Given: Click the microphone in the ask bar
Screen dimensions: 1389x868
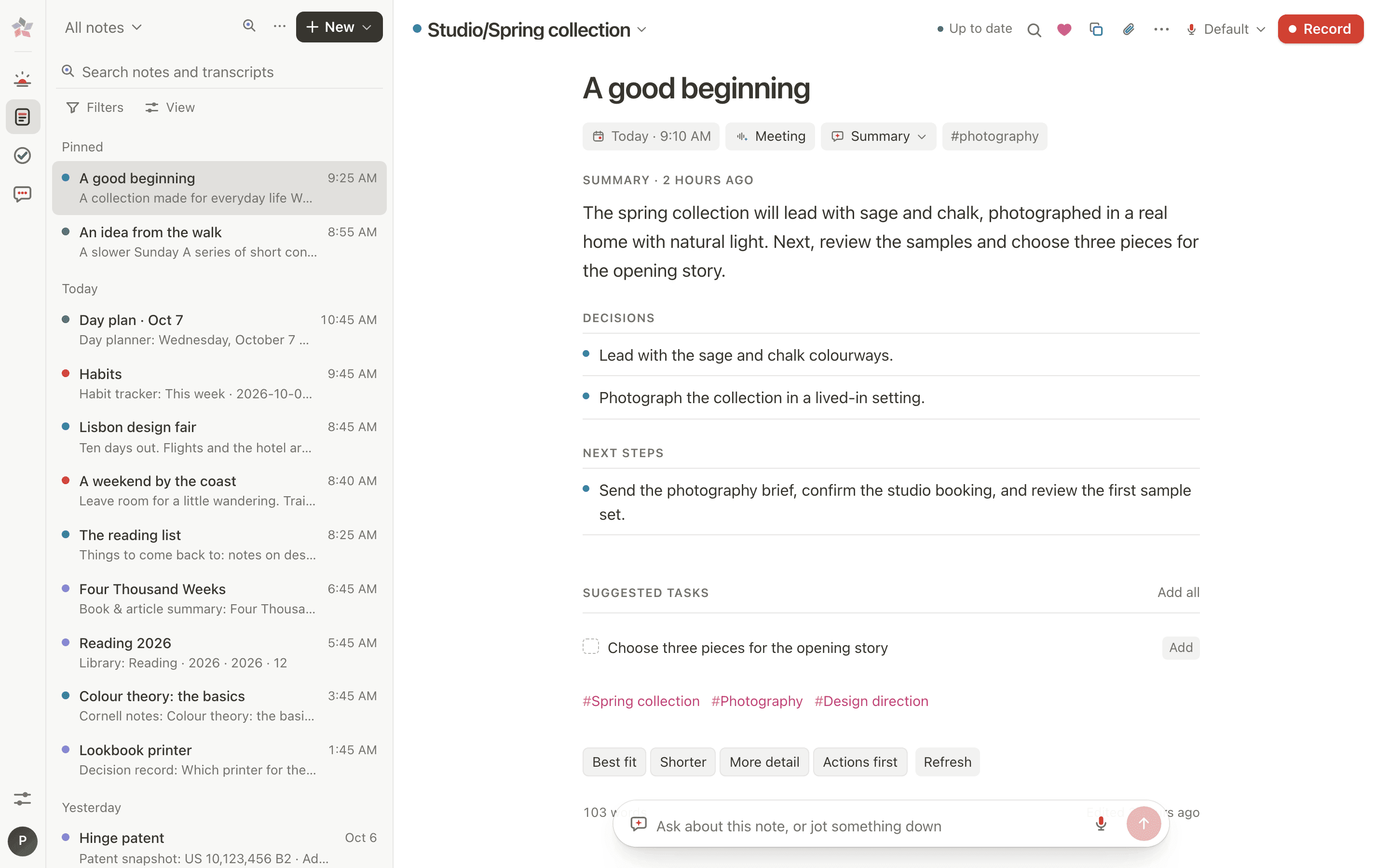Looking at the screenshot, I should coord(1100,824).
